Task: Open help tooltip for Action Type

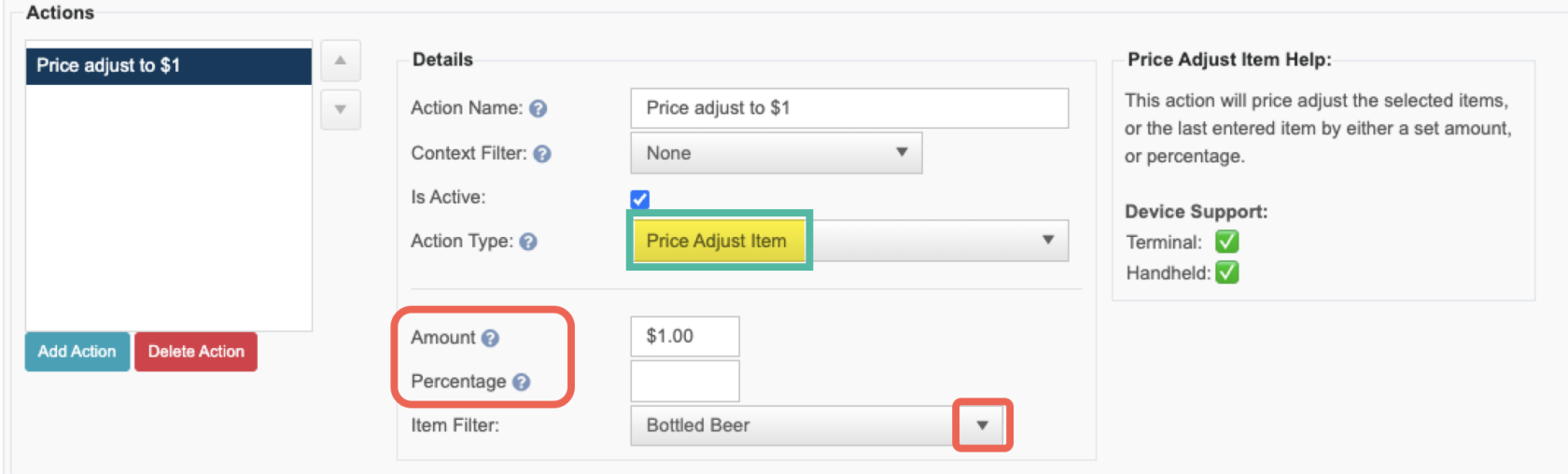Action: pyautogui.click(x=528, y=242)
